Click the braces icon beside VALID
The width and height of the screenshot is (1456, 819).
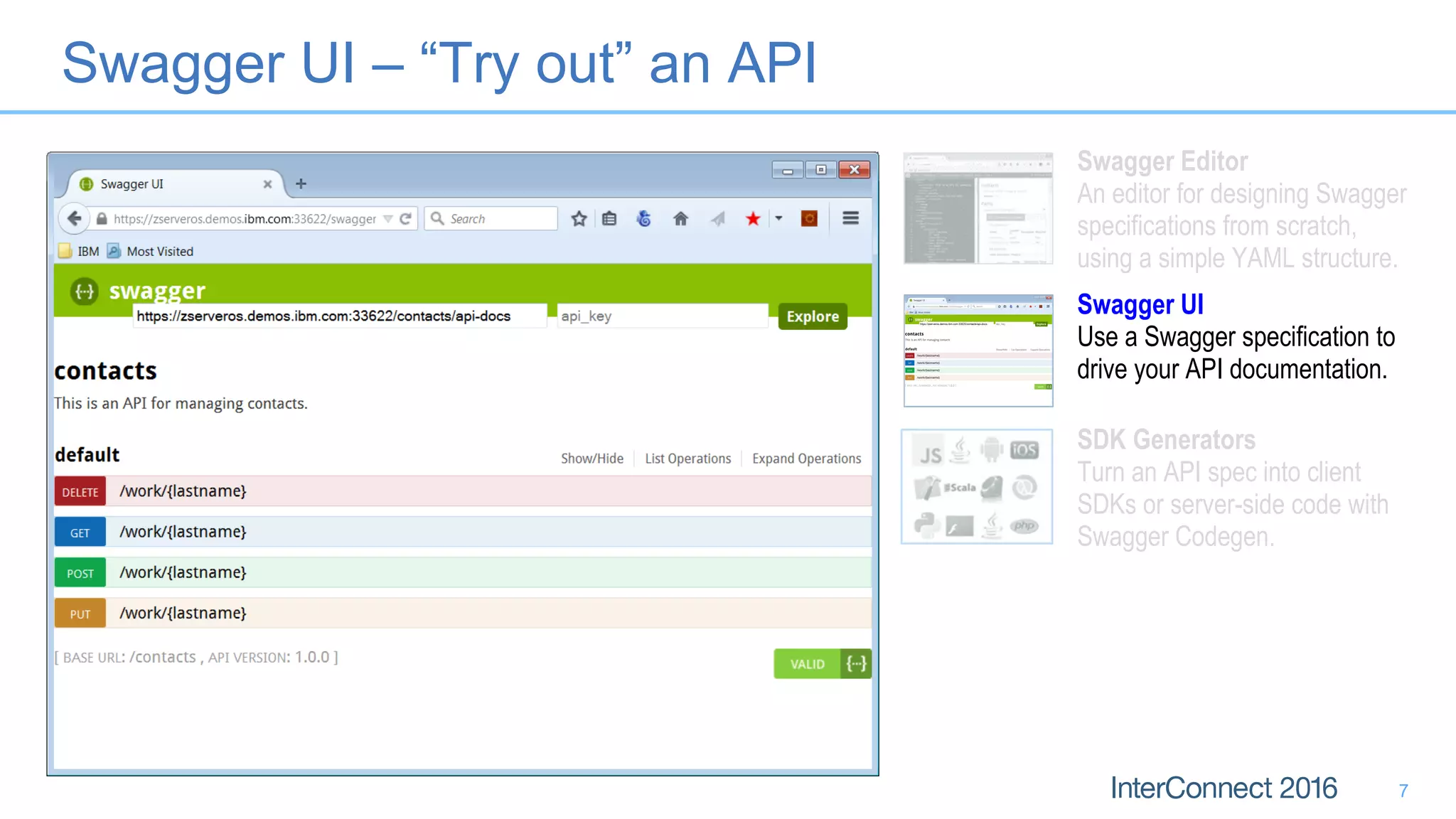pos(856,664)
